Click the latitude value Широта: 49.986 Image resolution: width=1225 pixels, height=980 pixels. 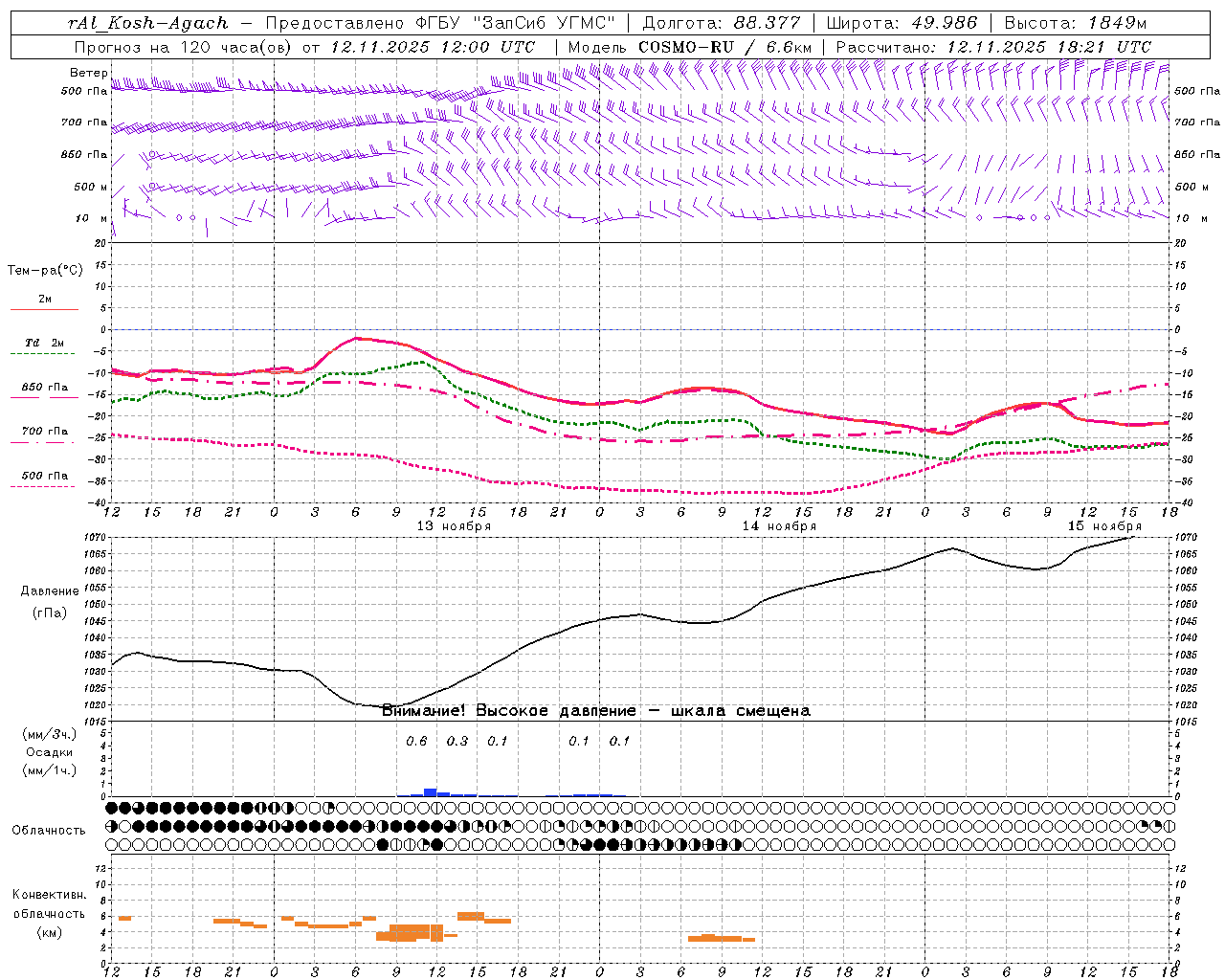pos(902,23)
